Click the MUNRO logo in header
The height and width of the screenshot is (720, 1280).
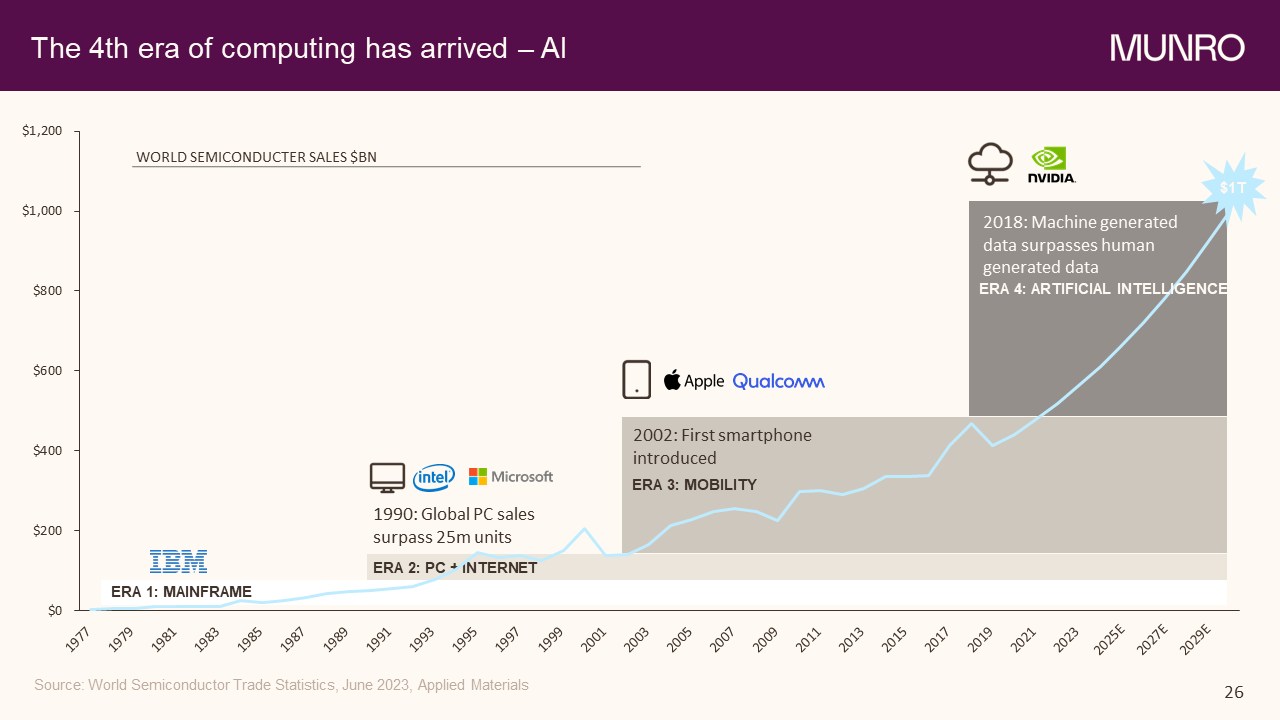[x=1177, y=47]
